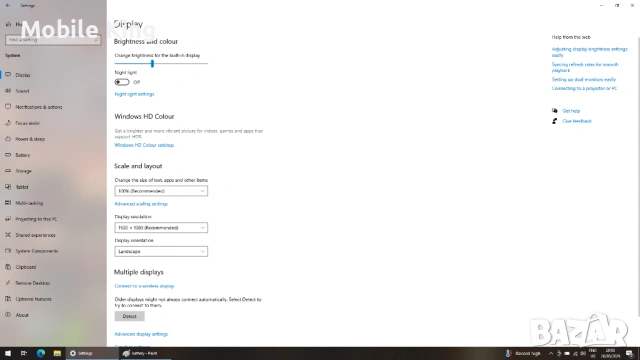
Task: Go to Focus assist settings
Action: [27, 123]
